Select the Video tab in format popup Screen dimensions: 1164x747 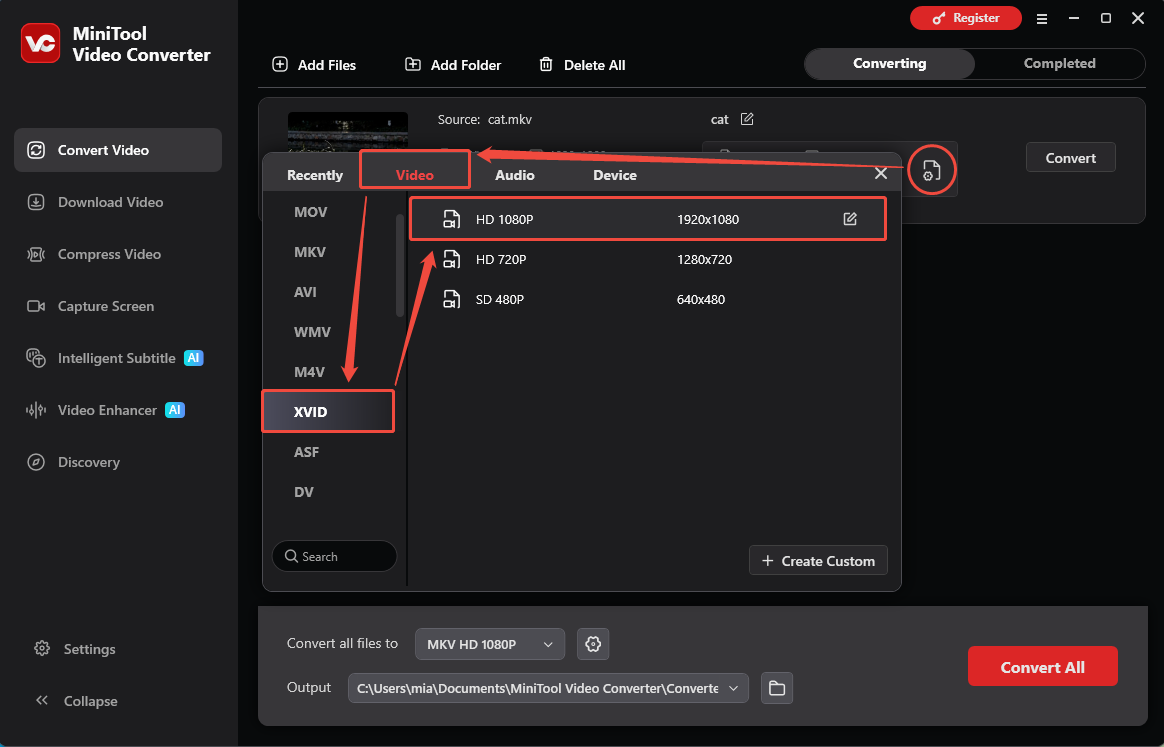tap(414, 175)
